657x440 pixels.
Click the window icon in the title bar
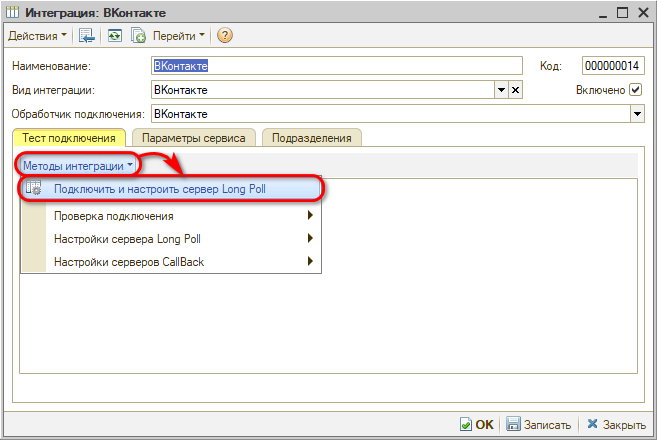pos(13,13)
